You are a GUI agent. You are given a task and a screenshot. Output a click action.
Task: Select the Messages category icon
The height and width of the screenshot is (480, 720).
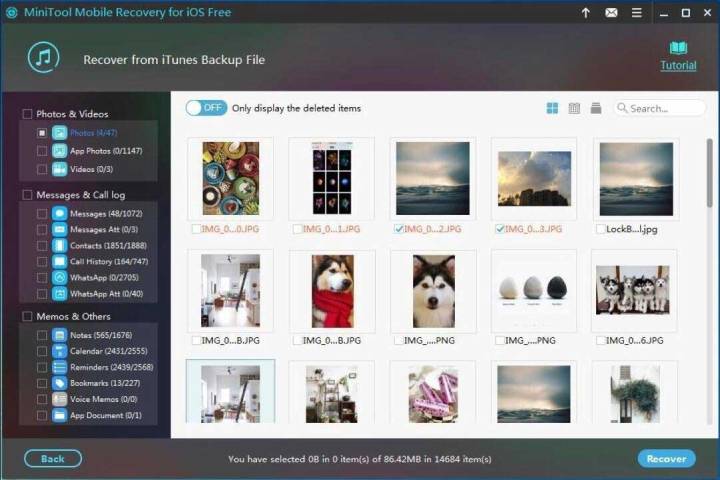[59, 214]
